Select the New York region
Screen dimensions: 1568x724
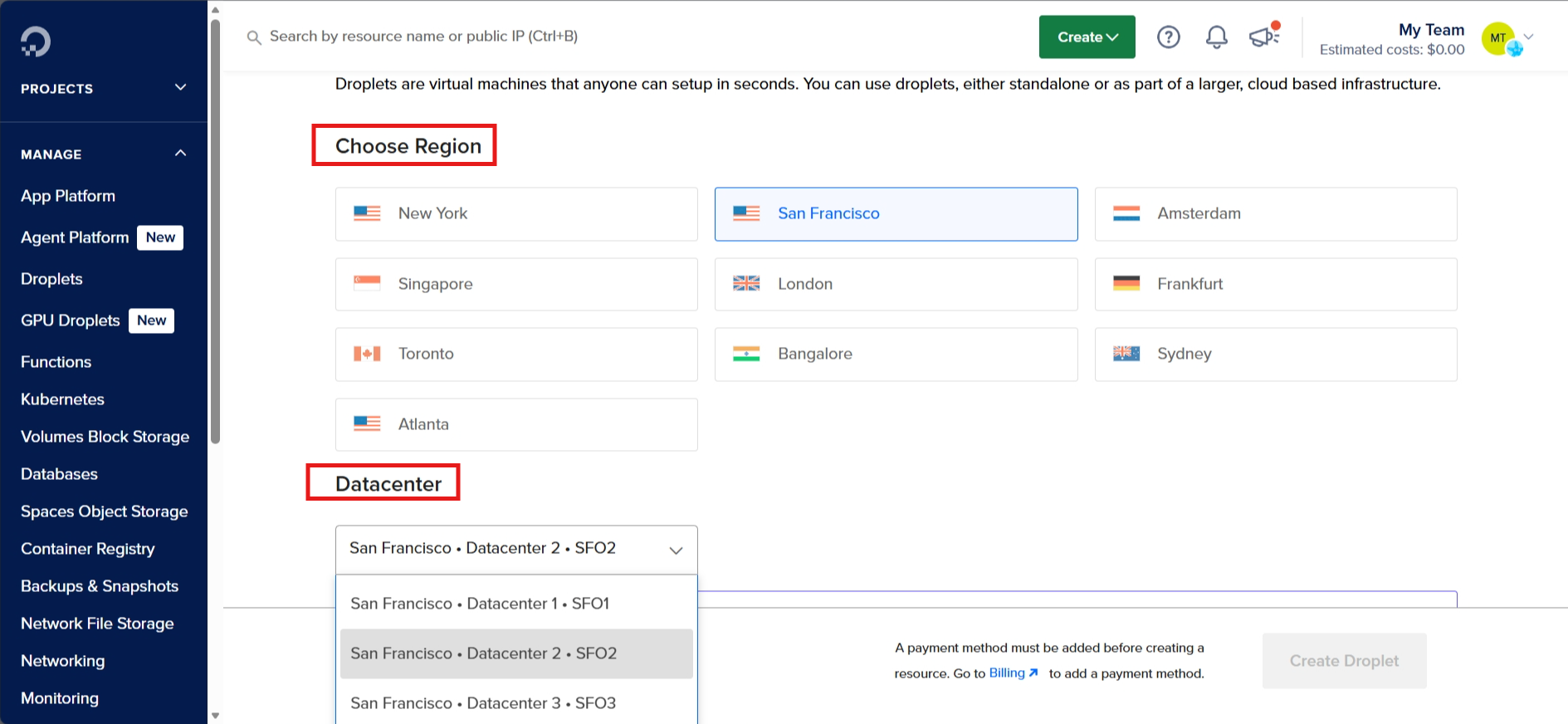tap(516, 214)
